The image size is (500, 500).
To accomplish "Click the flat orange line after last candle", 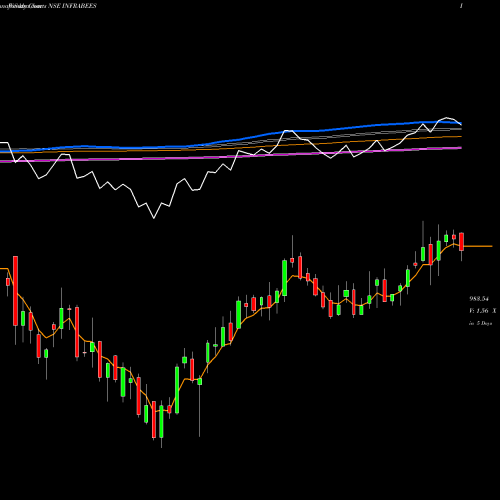I will click(x=478, y=246).
